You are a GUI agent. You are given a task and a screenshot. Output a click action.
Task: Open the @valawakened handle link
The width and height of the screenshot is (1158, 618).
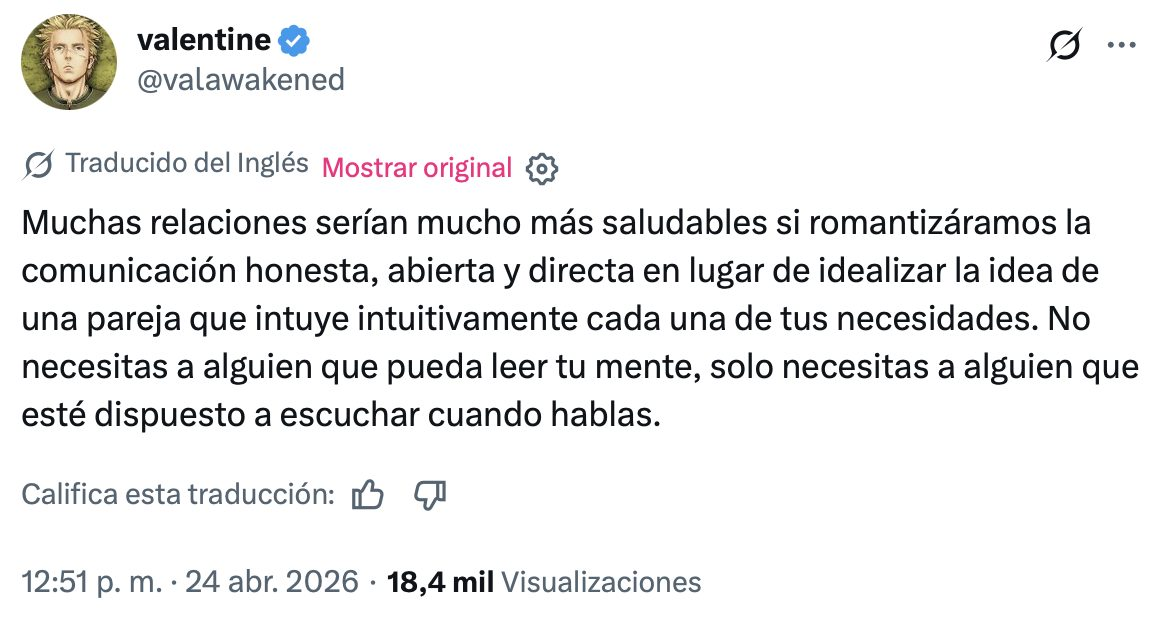pos(239,79)
